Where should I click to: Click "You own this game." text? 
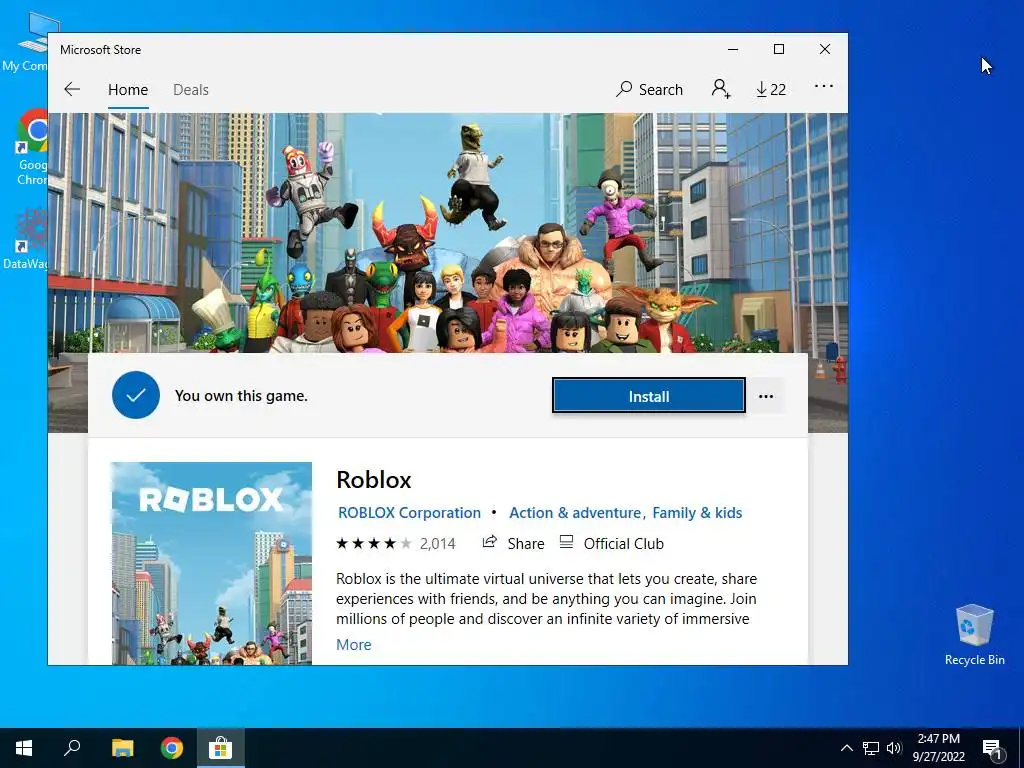coord(241,396)
